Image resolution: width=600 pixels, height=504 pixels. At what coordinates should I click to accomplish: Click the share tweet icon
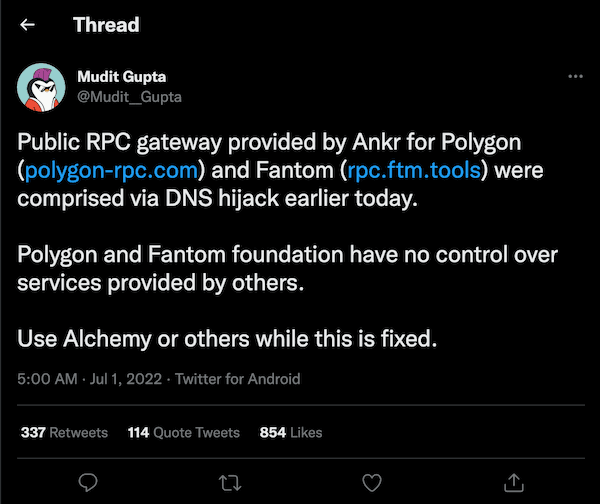coord(513,481)
